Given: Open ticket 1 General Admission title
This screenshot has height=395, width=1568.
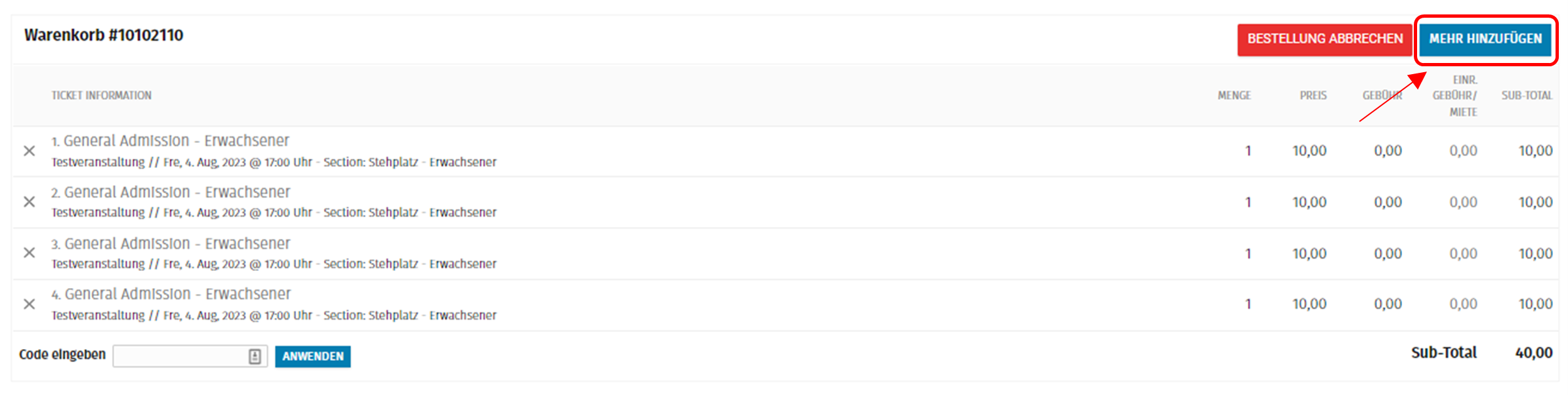Looking at the screenshot, I should 176,141.
